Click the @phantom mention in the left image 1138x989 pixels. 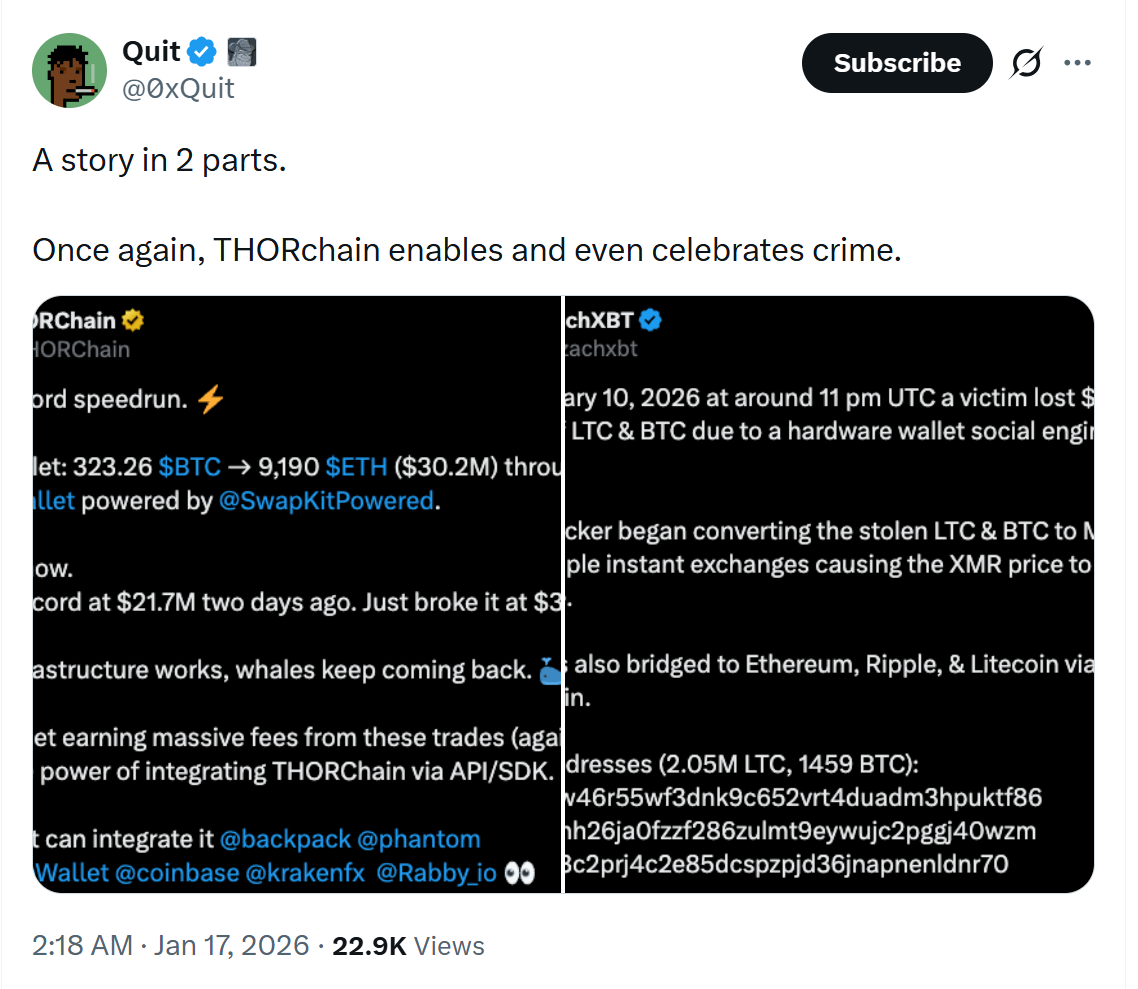point(418,838)
